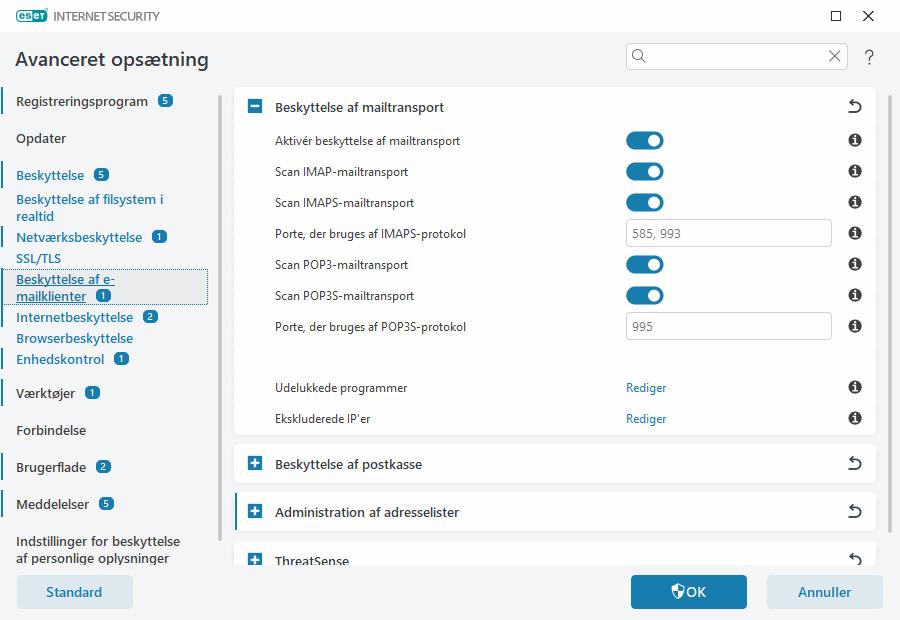The height and width of the screenshot is (620, 900).
Task: Click the help question mark icon
Action: pos(869,57)
